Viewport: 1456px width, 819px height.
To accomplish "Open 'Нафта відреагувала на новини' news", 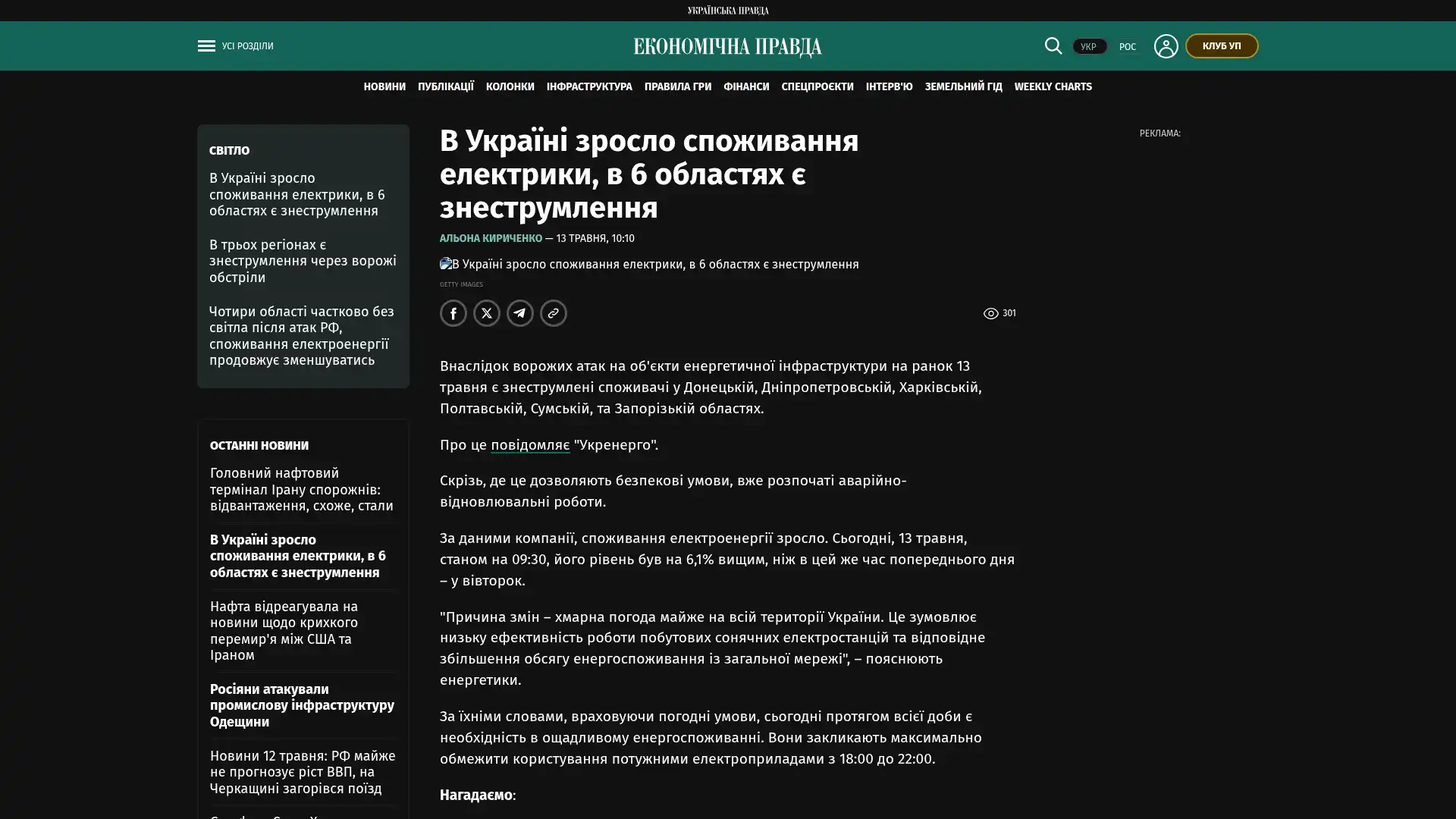I will pos(284,630).
